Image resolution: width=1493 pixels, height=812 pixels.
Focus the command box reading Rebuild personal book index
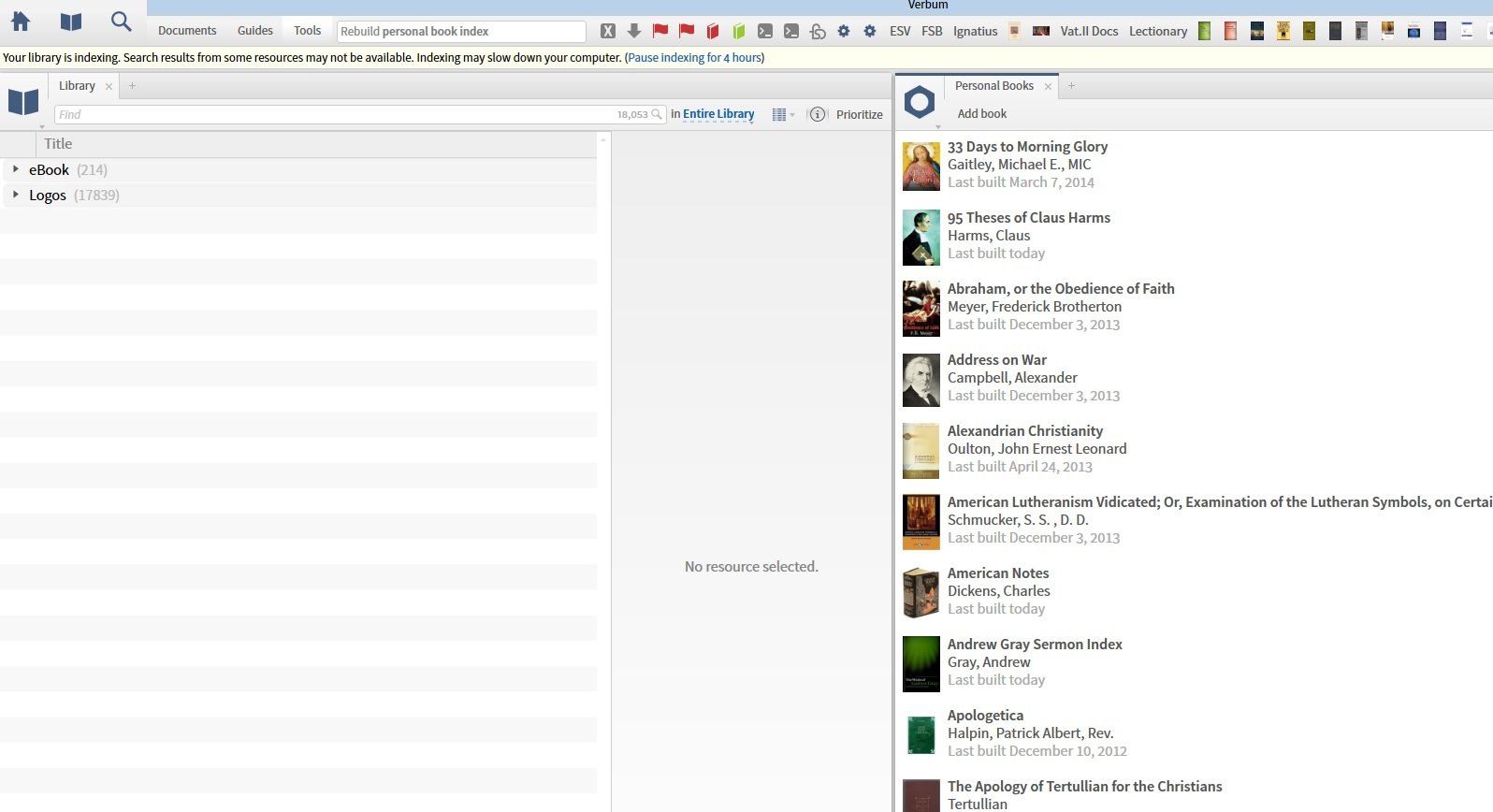tap(461, 31)
